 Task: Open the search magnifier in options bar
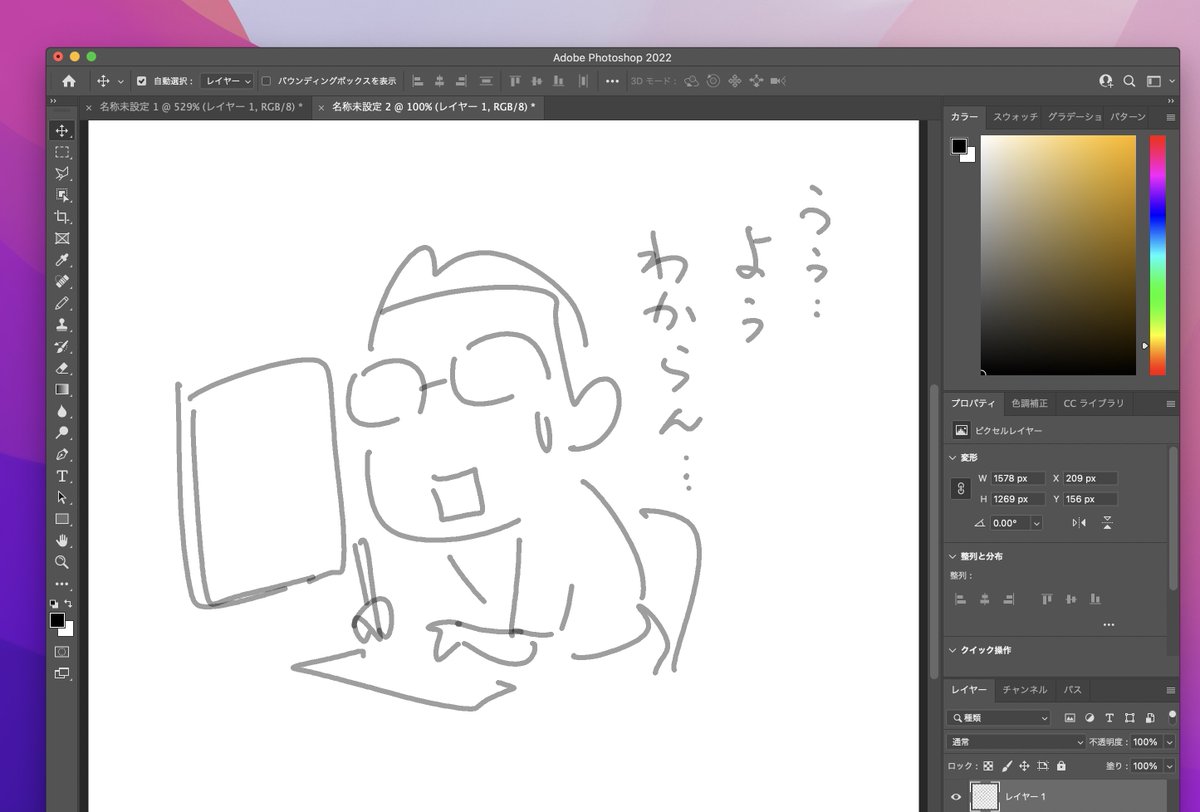click(1129, 81)
